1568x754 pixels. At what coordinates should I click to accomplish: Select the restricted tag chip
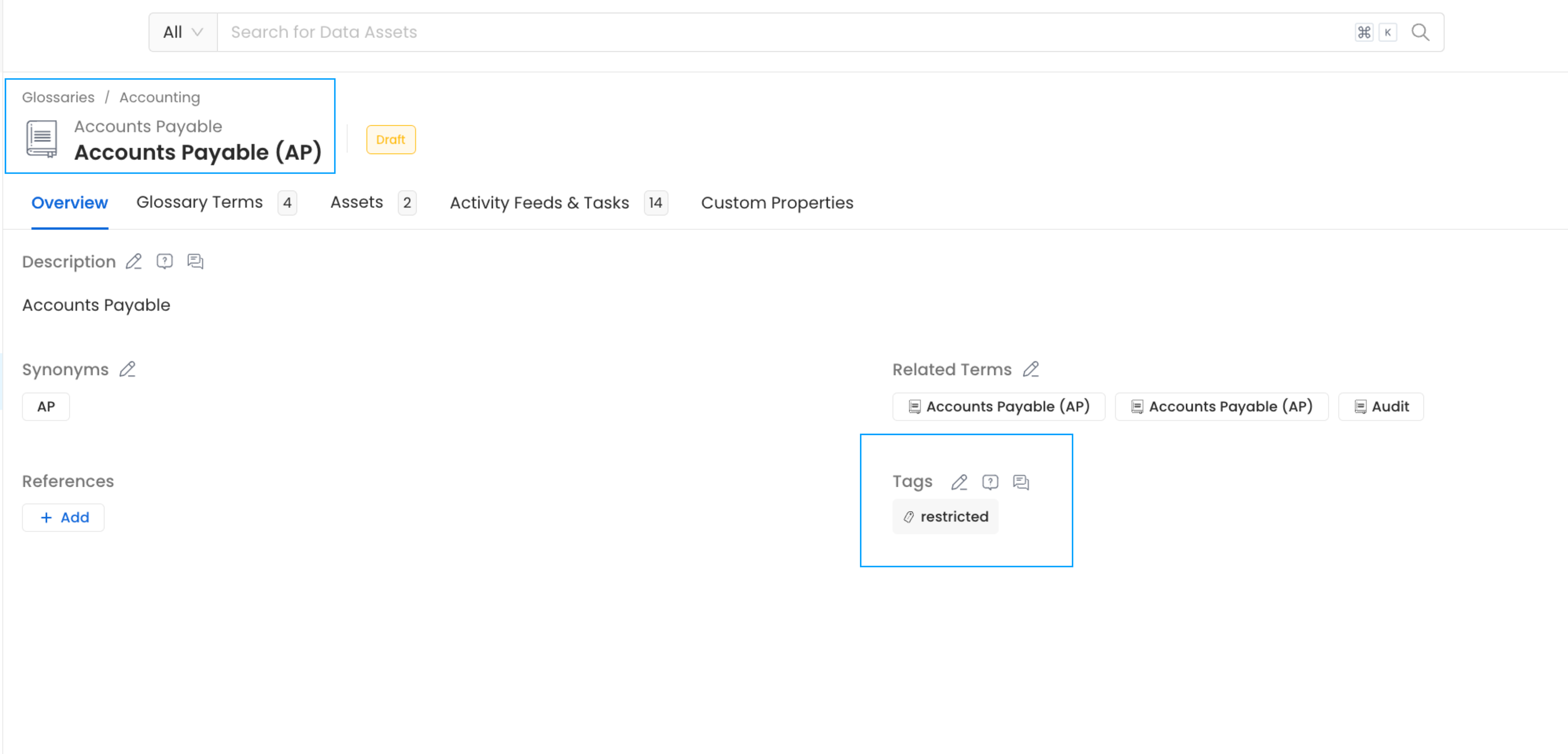[x=945, y=517]
